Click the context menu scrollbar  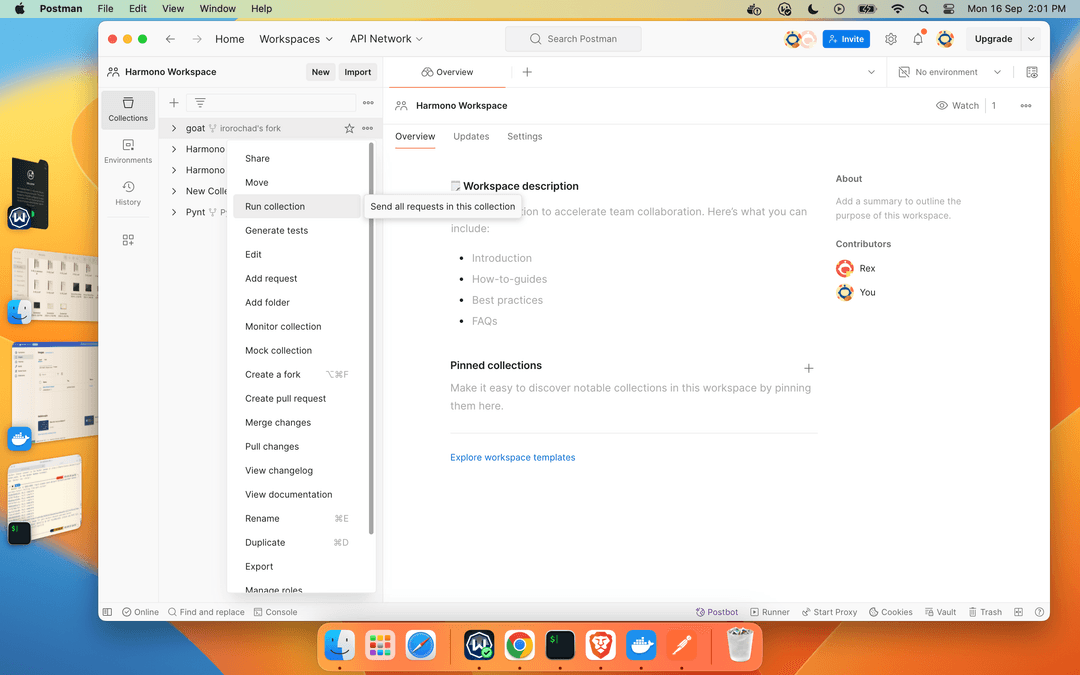tap(371, 340)
